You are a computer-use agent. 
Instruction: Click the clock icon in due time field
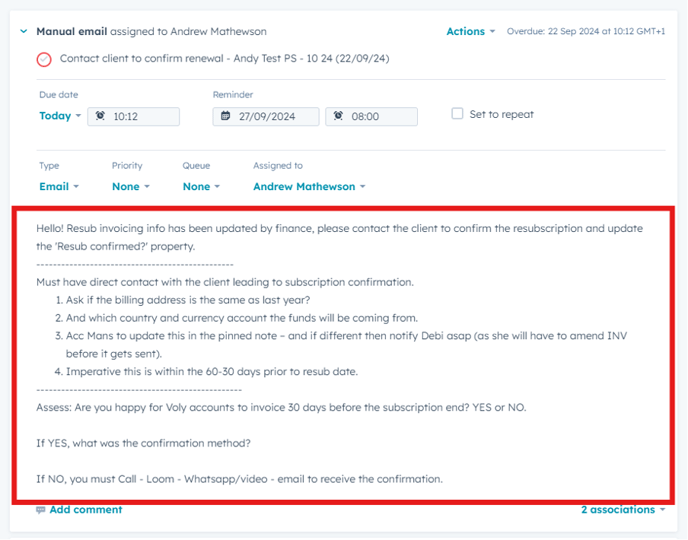click(x=101, y=116)
